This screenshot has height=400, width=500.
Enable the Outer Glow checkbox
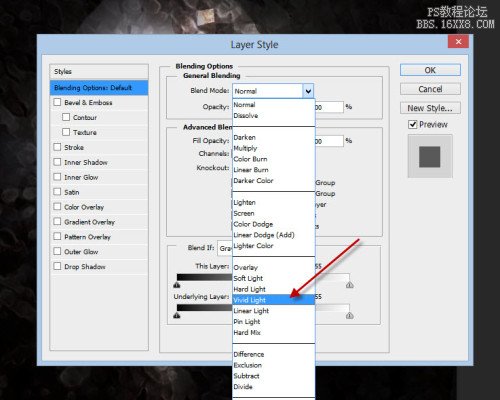(57, 251)
